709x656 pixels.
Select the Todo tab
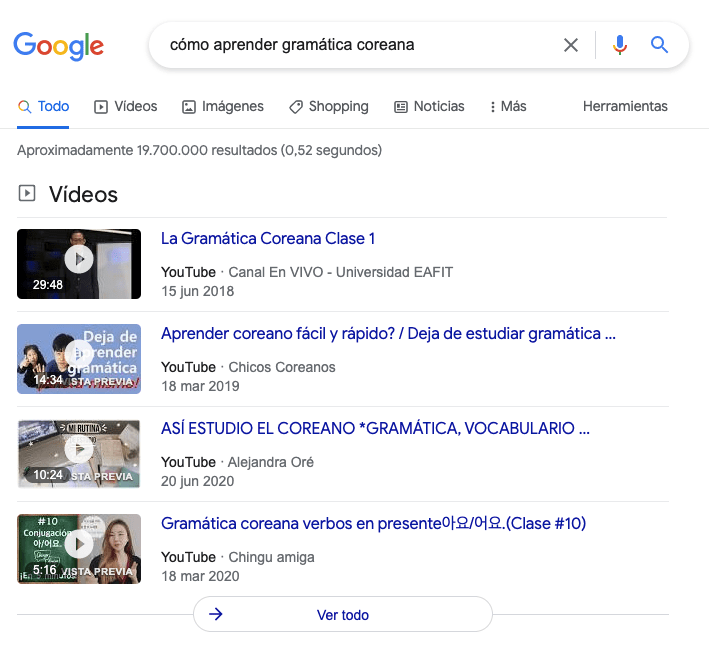(x=43, y=106)
